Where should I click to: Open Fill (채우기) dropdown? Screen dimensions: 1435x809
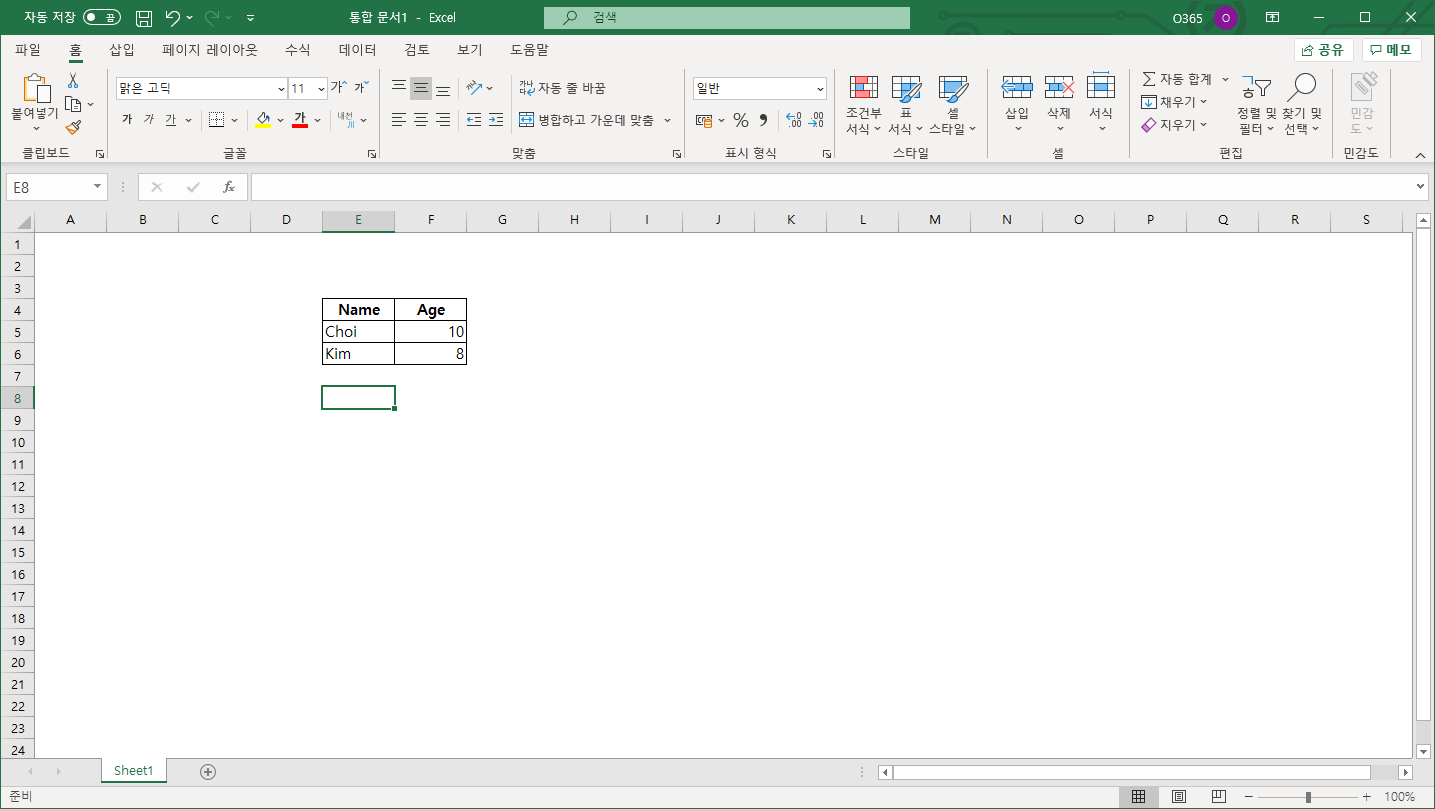(1174, 102)
